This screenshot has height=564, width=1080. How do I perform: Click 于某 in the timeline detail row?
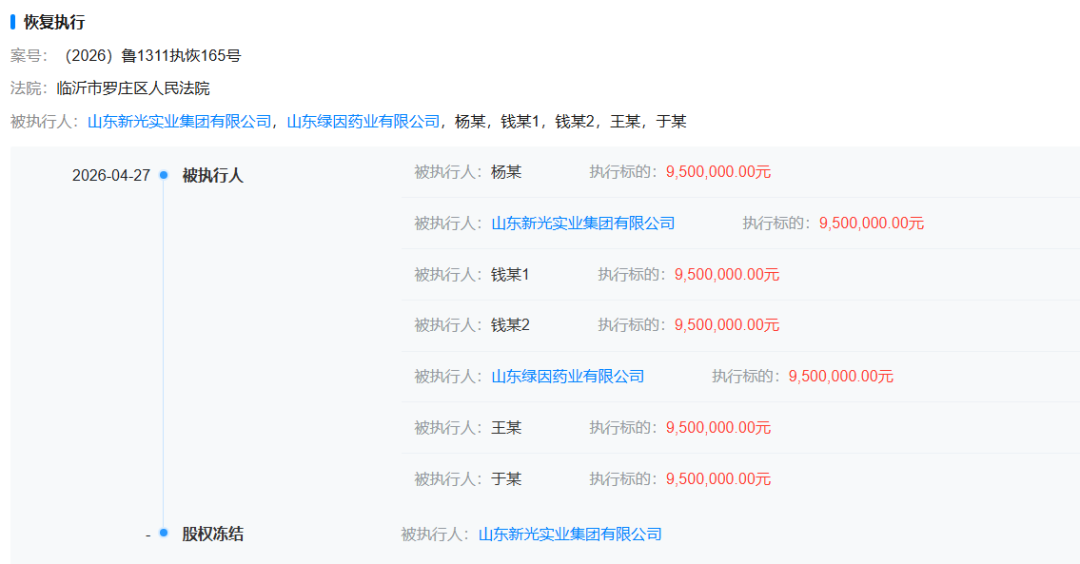506,479
